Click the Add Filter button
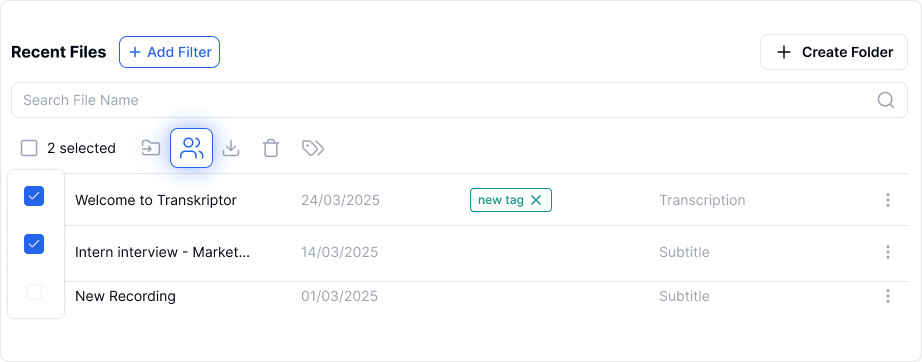 pos(169,52)
